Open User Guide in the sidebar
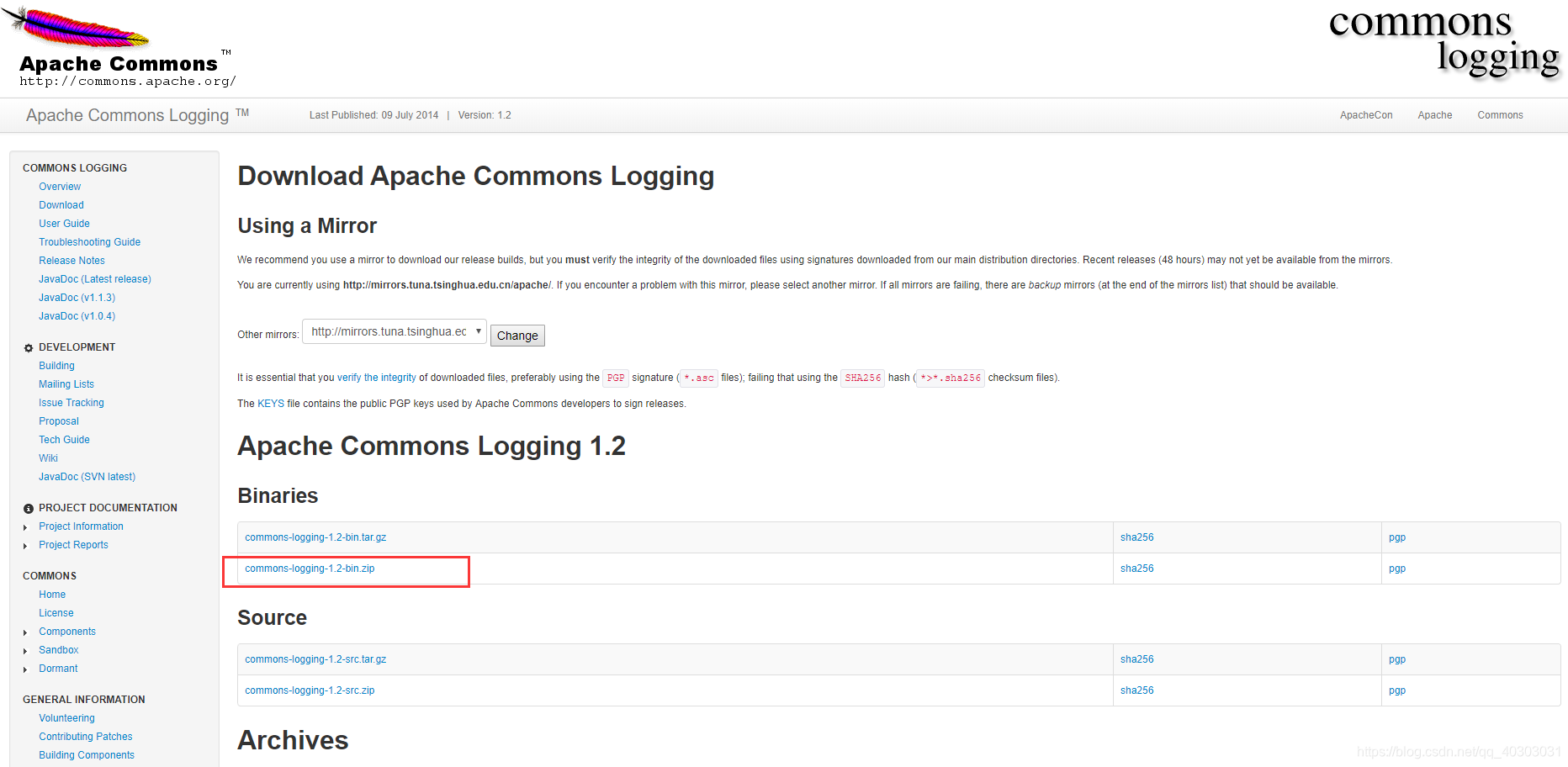 coord(64,224)
